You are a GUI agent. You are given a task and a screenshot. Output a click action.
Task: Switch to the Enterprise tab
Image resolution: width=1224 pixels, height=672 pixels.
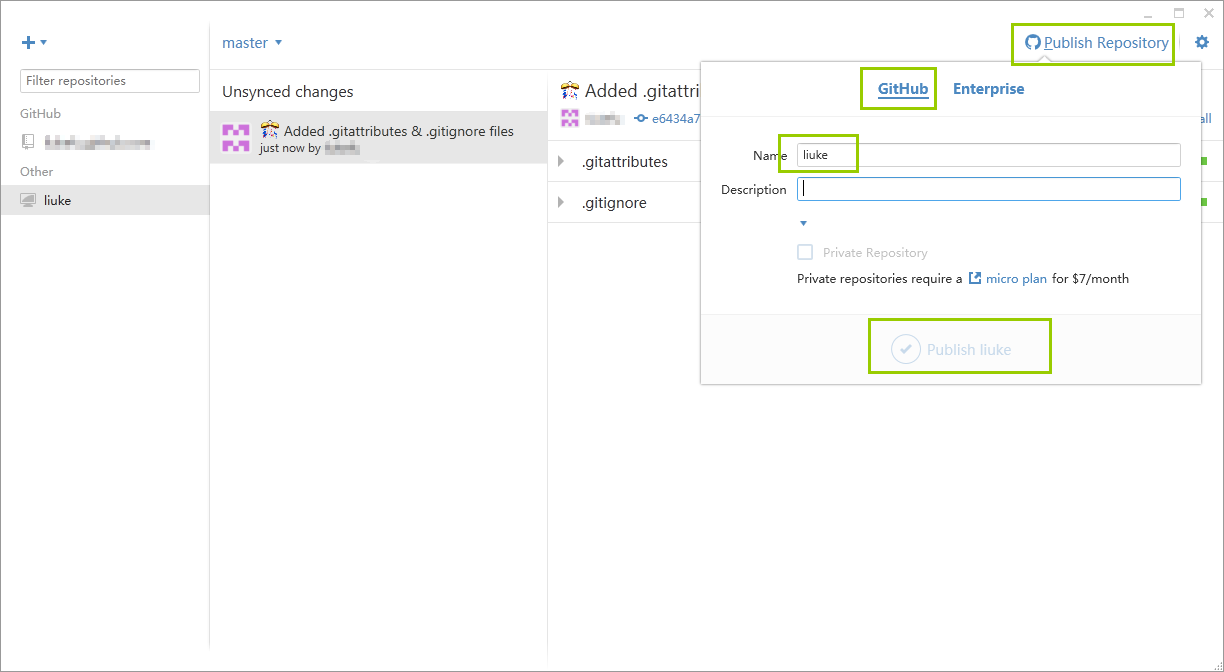(x=988, y=88)
